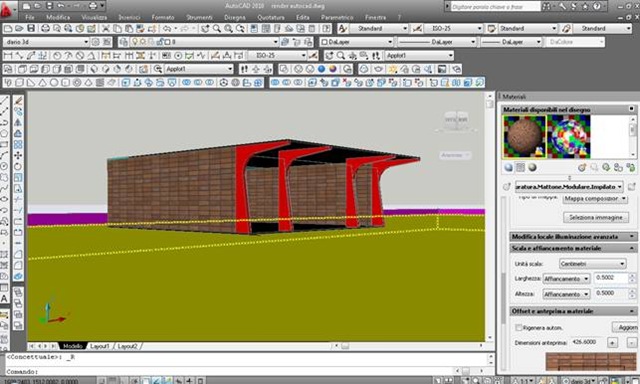Viewport: 640px width, 384px height.
Task: Click the Aggiorna button in preview section
Action: pos(625,327)
